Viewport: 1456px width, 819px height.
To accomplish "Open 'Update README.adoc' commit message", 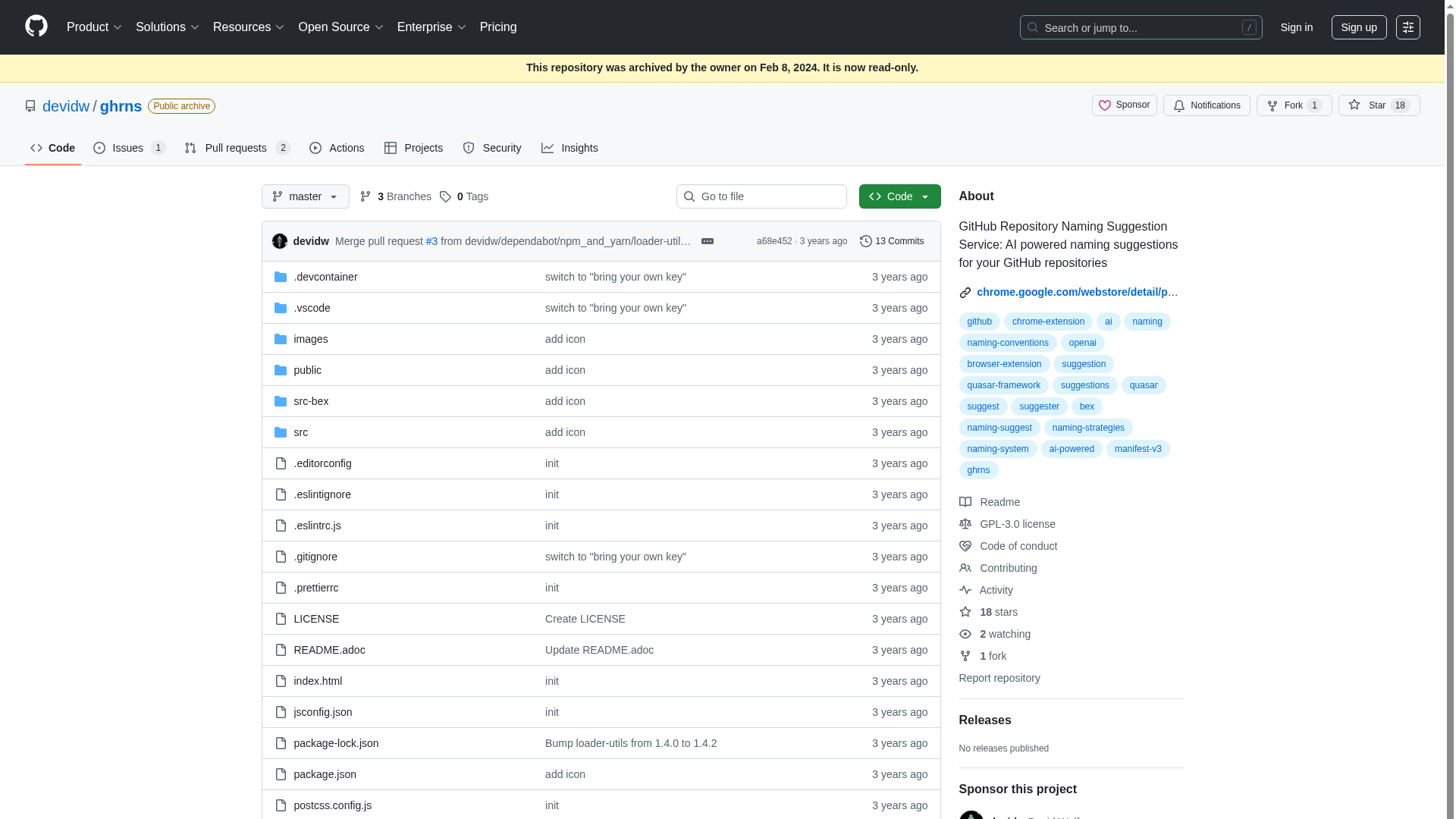I will (x=599, y=650).
